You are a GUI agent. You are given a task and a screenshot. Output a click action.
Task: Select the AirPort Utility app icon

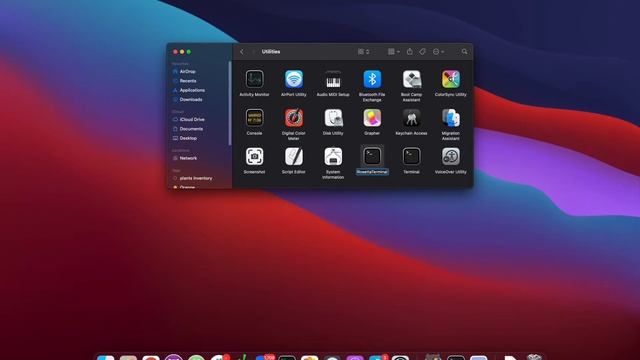tap(293, 79)
